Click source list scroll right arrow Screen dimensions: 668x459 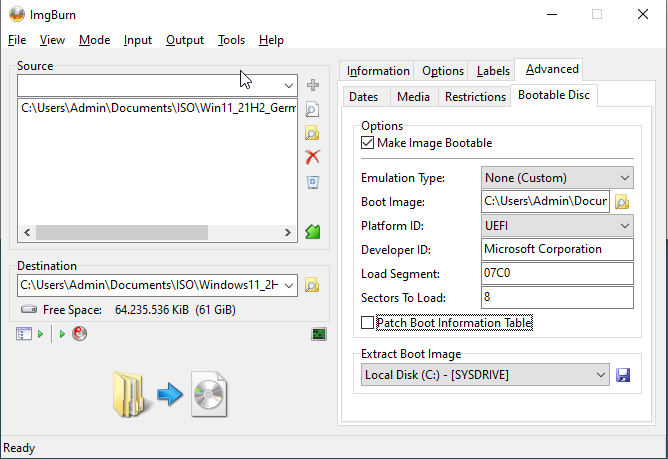(x=288, y=232)
